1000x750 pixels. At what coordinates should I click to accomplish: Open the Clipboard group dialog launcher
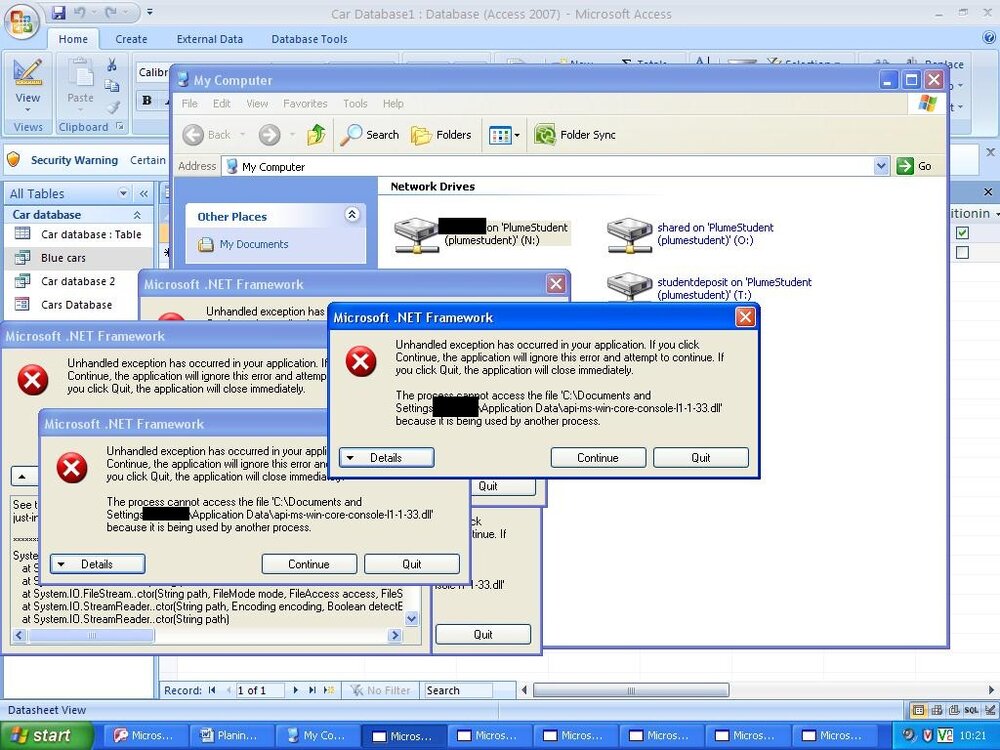tap(120, 126)
